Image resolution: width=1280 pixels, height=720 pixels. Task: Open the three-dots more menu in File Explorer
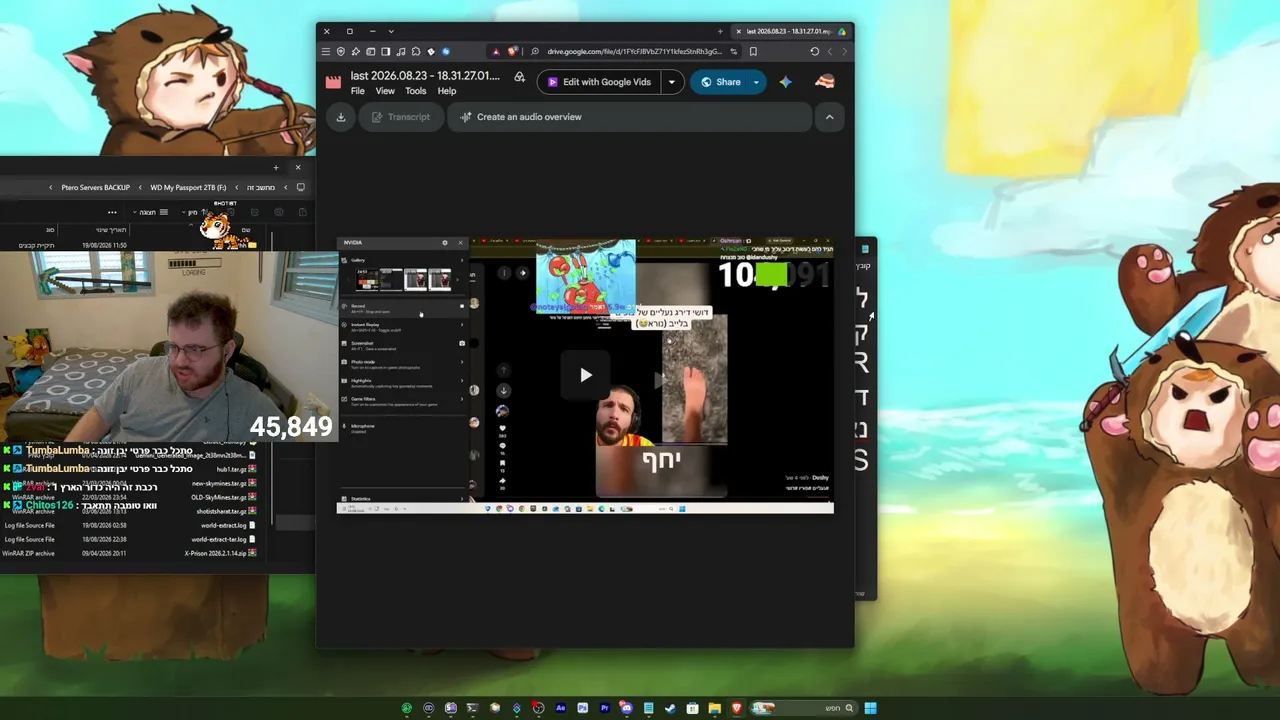pyautogui.click(x=112, y=212)
